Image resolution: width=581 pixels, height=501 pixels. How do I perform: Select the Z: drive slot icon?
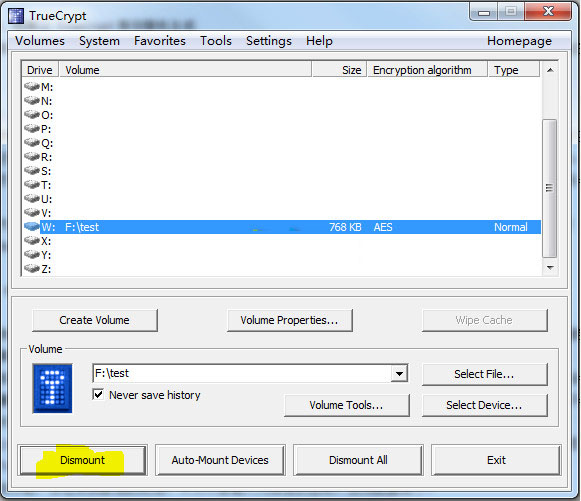tap(32, 269)
